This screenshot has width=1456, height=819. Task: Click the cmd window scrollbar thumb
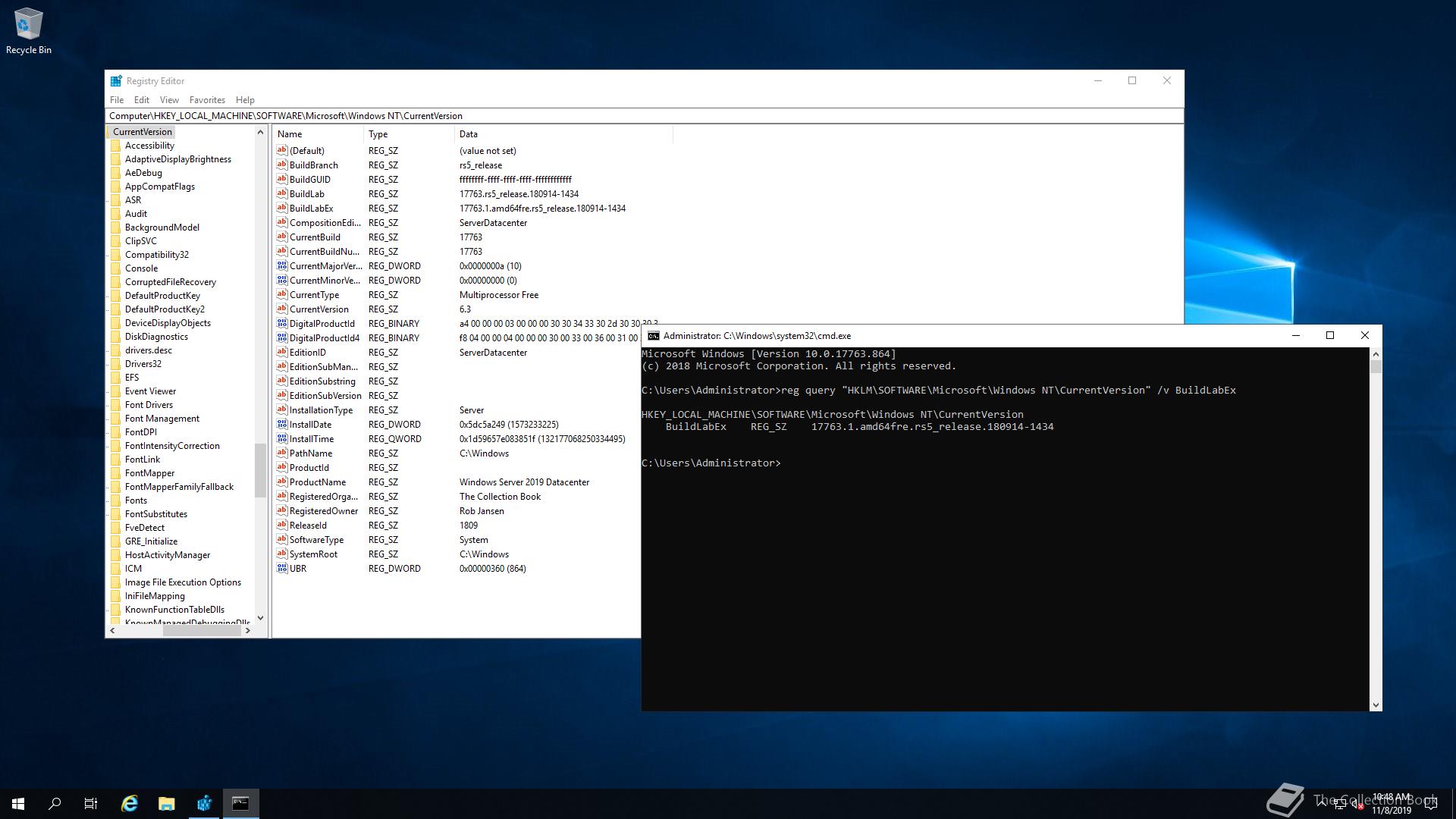coord(1376,366)
